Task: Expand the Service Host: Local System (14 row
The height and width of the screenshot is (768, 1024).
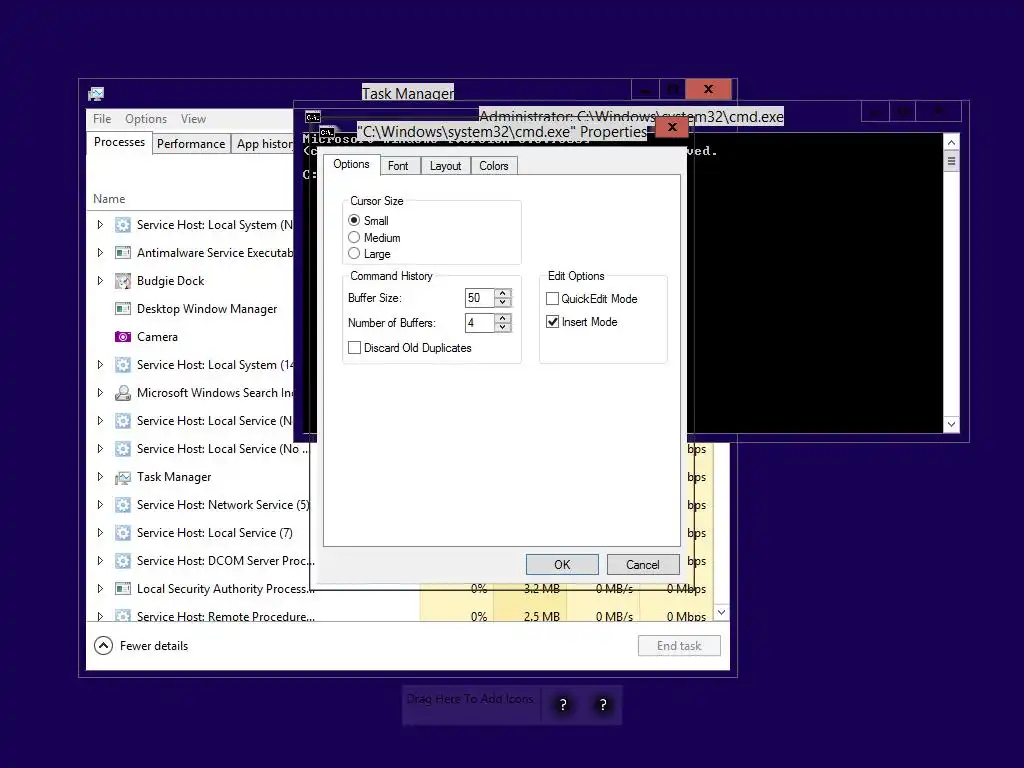Action: pyautogui.click(x=100, y=365)
